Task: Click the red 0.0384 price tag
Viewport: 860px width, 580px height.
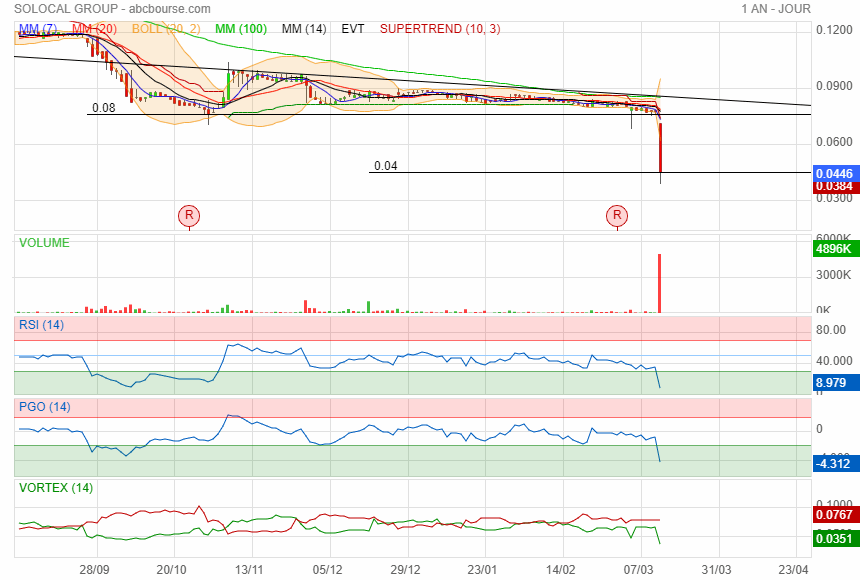Action: click(836, 187)
